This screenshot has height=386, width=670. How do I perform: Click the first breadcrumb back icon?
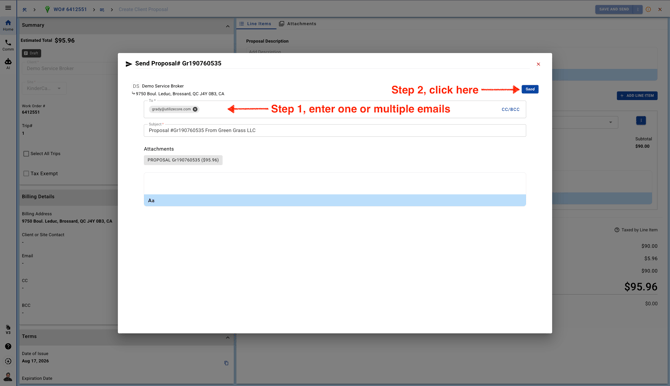24,9
